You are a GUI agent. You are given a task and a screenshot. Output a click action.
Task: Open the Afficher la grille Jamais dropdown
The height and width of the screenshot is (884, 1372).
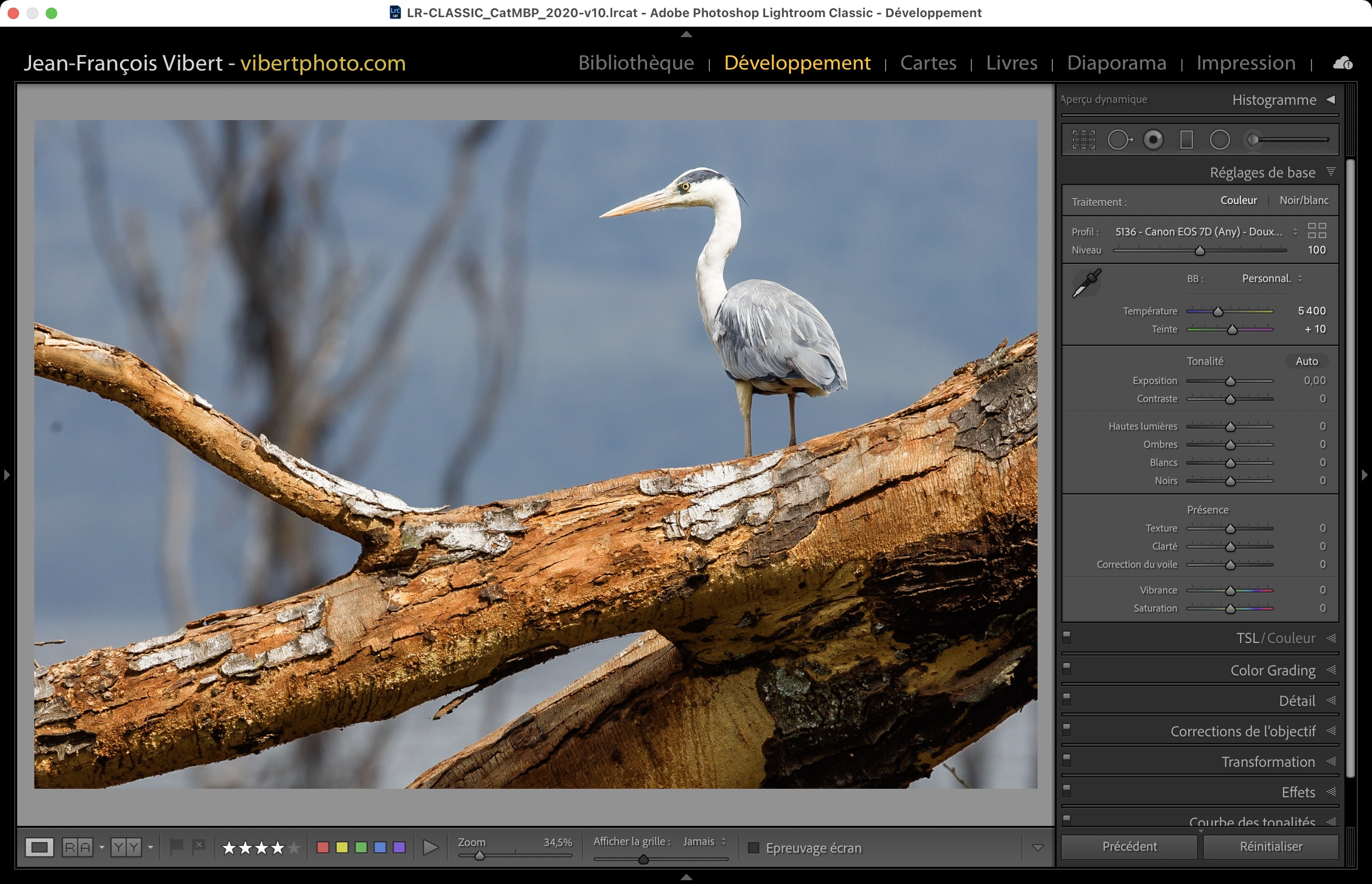coord(705,842)
